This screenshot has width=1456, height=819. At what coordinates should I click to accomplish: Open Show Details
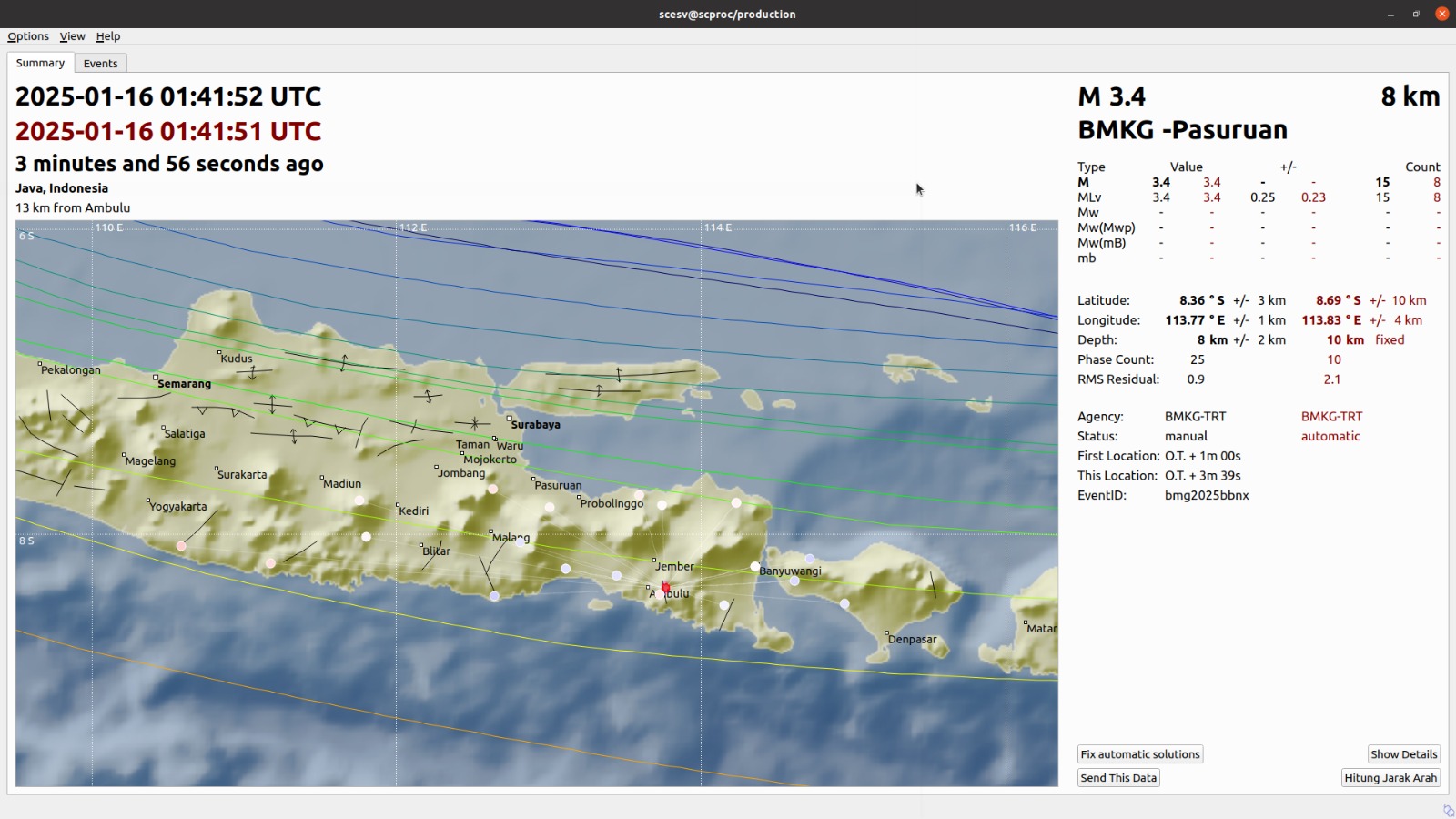[1403, 753]
